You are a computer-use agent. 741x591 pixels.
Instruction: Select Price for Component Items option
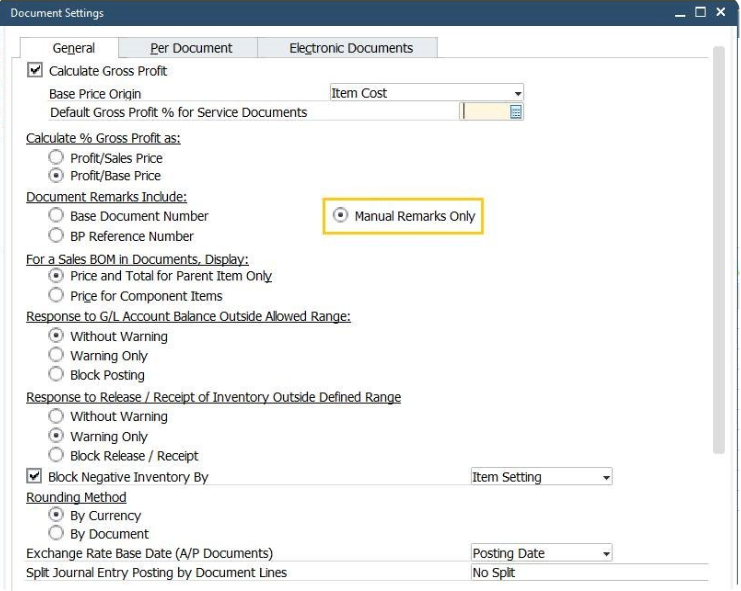point(56,296)
